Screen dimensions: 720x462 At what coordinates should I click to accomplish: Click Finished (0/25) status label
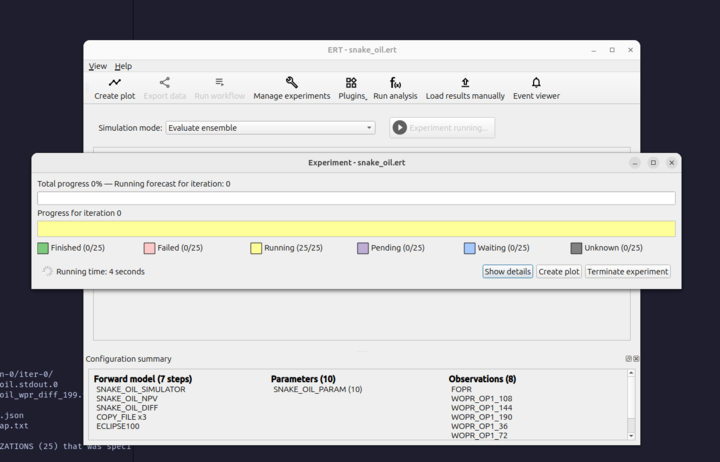(x=78, y=248)
